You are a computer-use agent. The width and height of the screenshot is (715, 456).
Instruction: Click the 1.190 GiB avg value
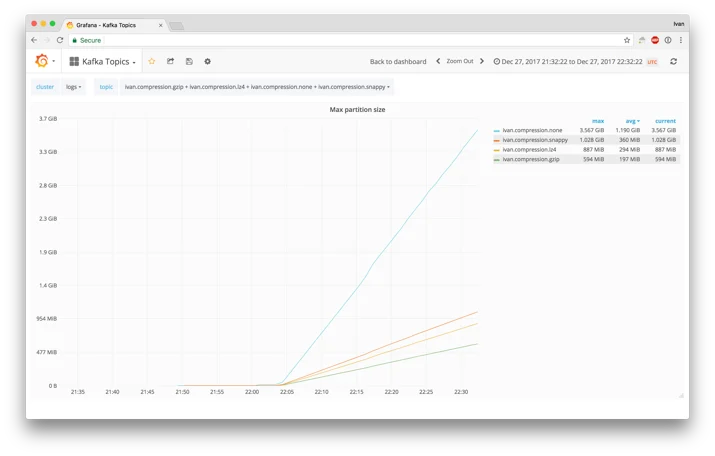(628, 130)
